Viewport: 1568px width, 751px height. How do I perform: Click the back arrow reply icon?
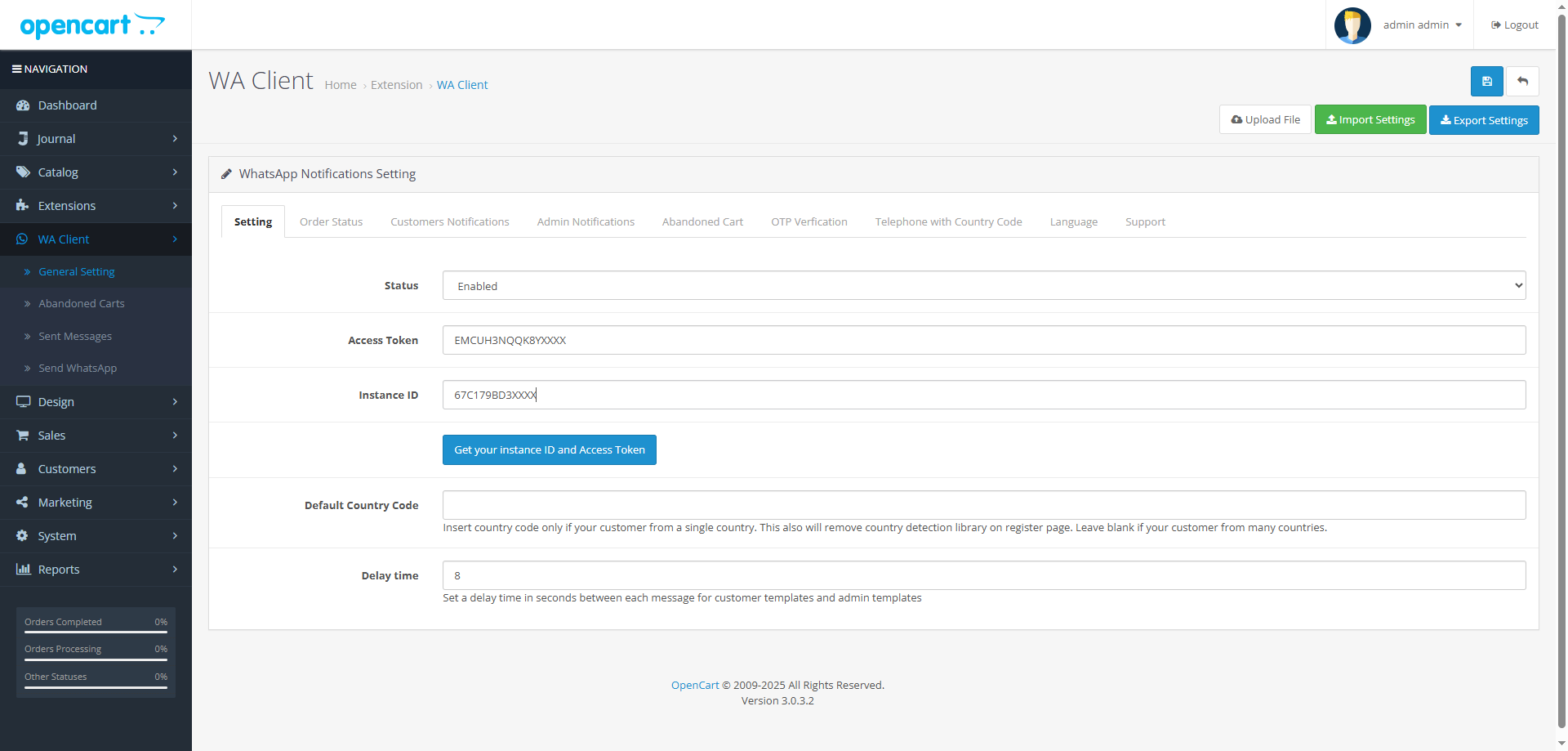pyautogui.click(x=1522, y=82)
